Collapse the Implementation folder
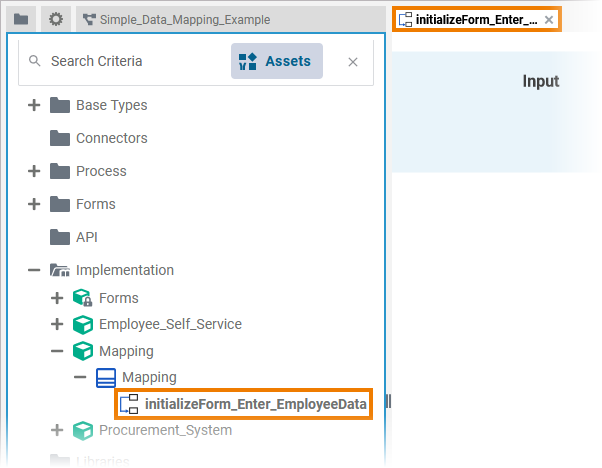The image size is (602, 468). point(34,270)
